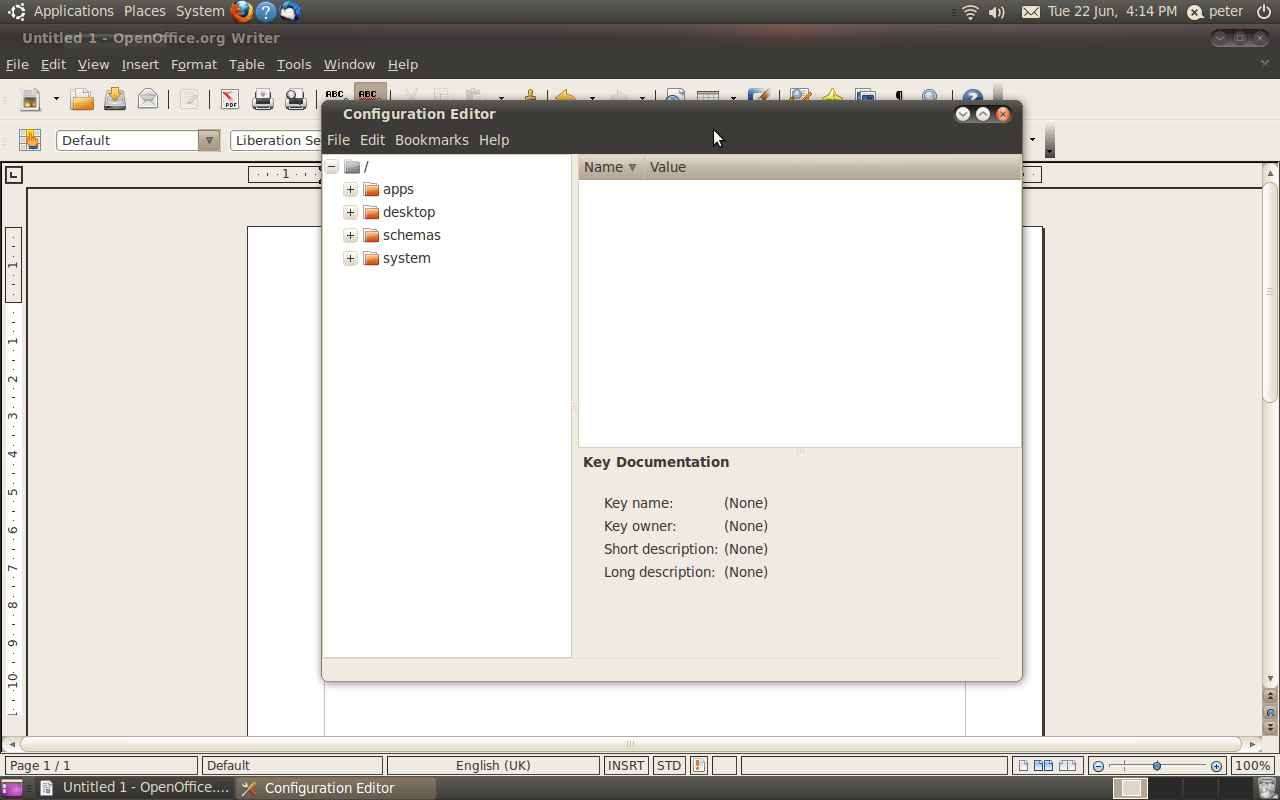
Task: Click the Page Preview icon
Action: [x=295, y=98]
